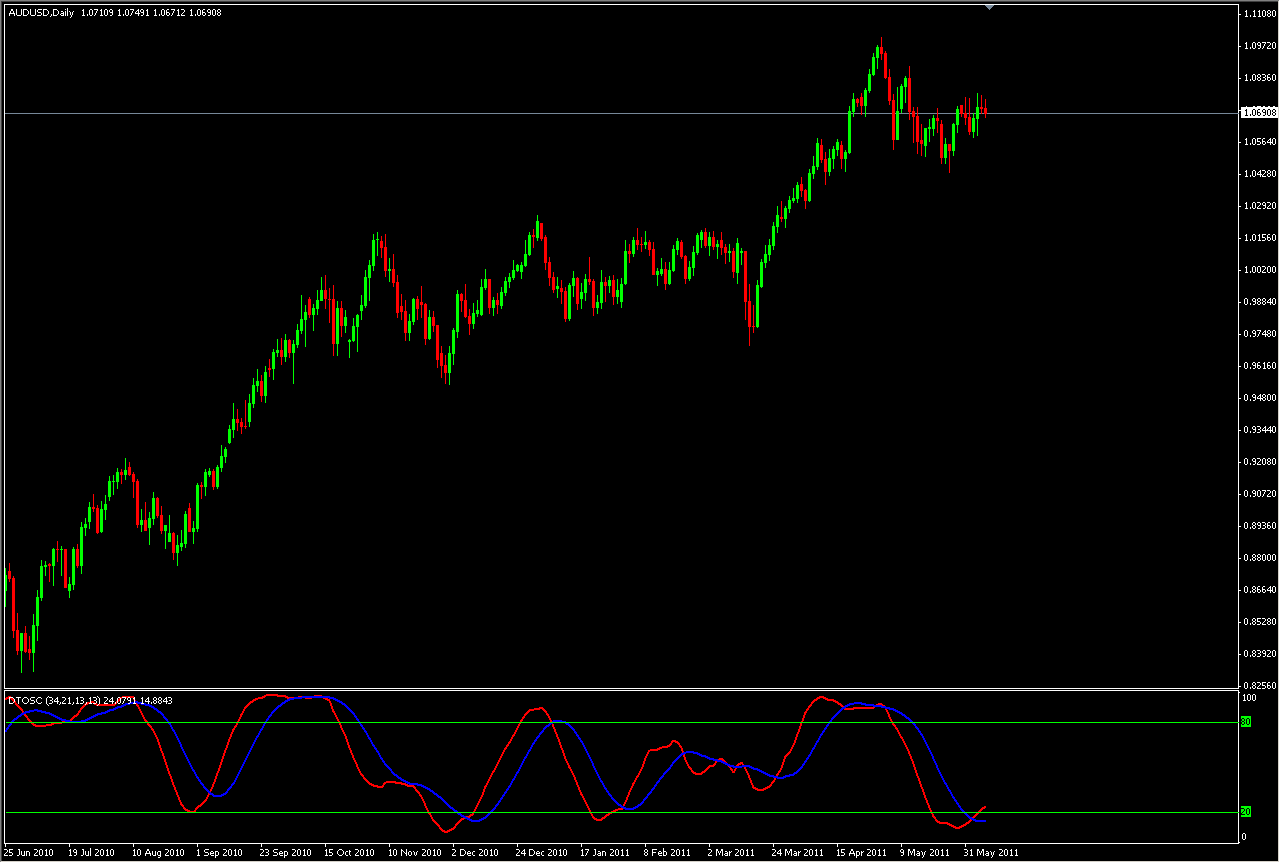Click the 1.11080 price scale label
Screen dimensions: 1280x863
coord(1258,14)
